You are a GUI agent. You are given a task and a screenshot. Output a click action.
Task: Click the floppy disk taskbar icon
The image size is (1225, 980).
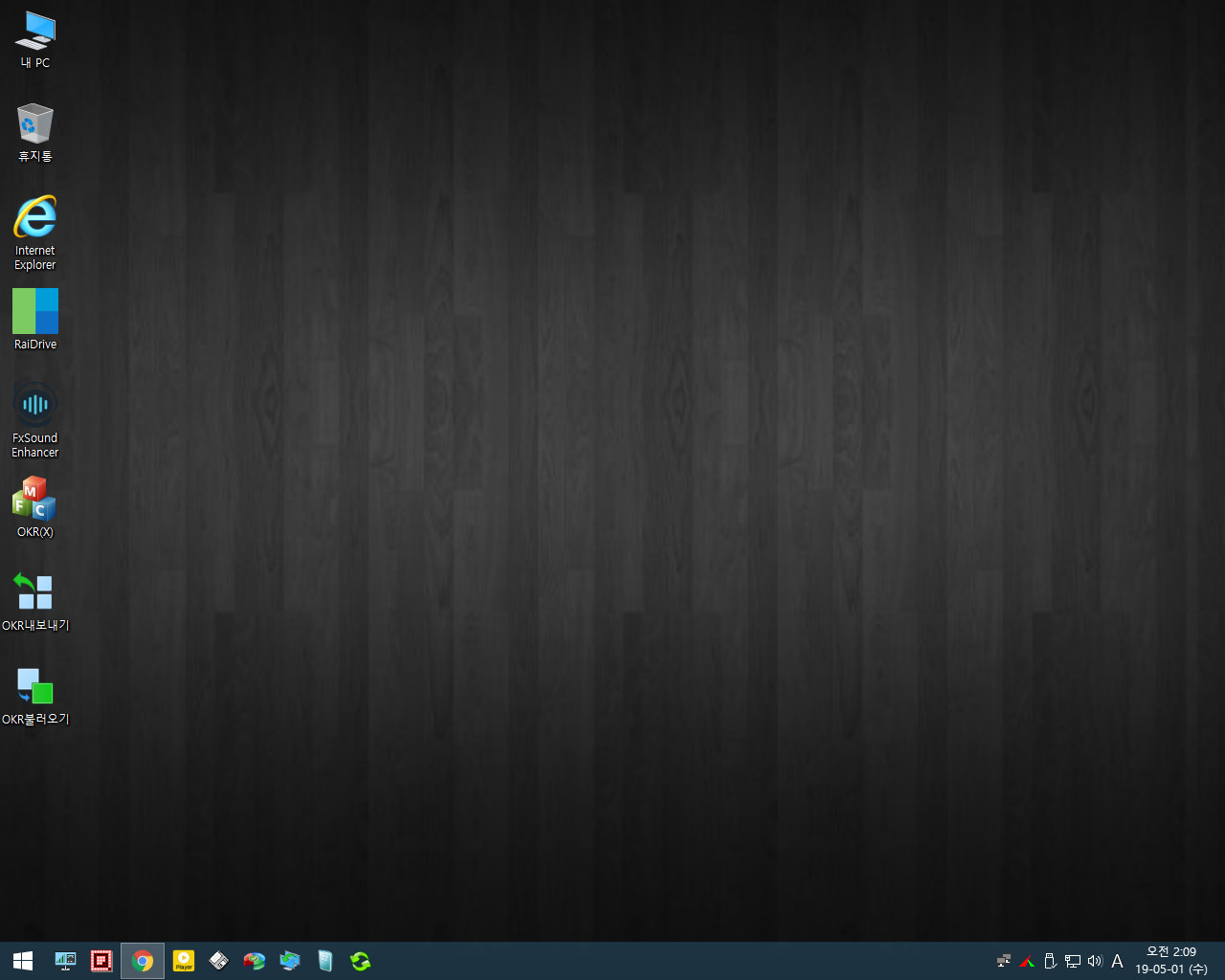pyautogui.click(x=219, y=961)
